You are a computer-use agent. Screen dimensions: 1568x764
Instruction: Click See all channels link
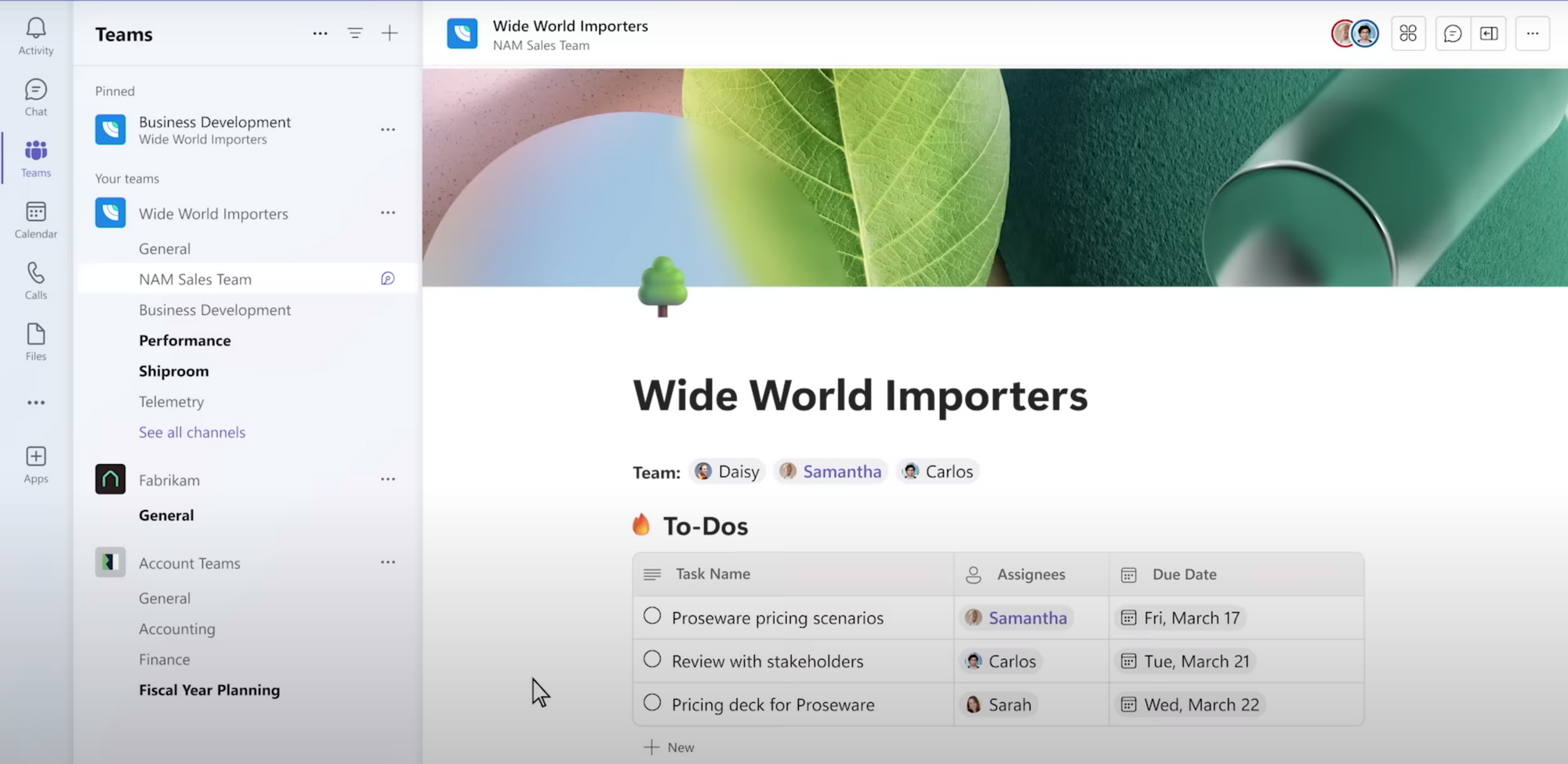[192, 432]
